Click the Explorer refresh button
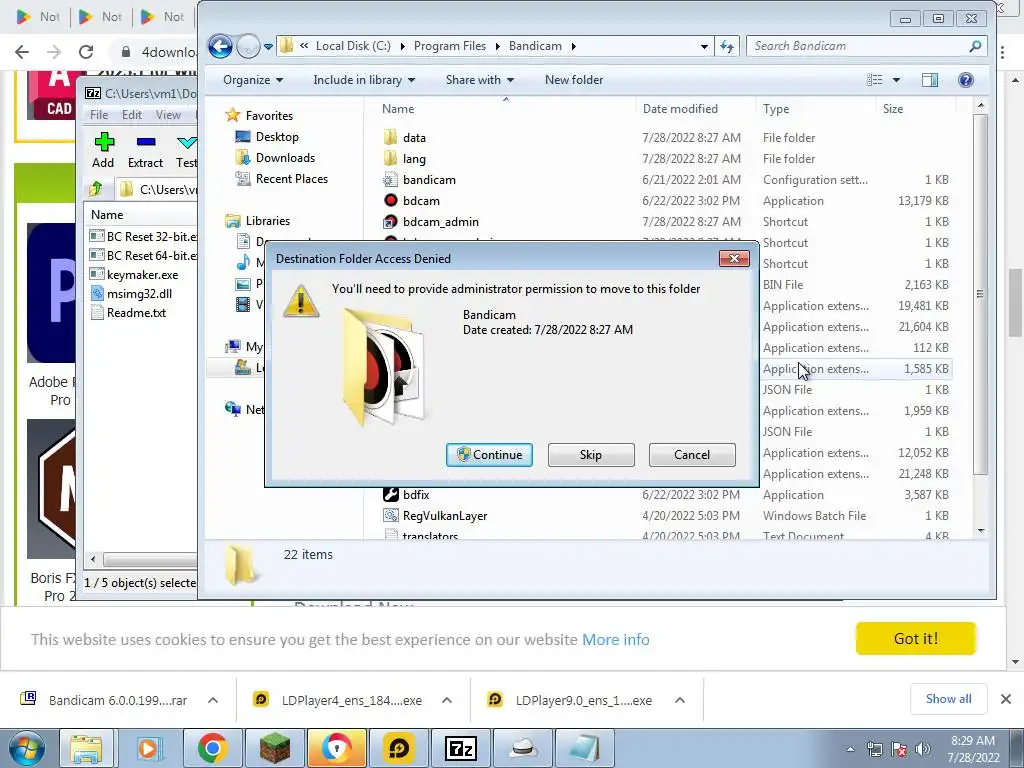The width and height of the screenshot is (1024, 768). coord(726,46)
